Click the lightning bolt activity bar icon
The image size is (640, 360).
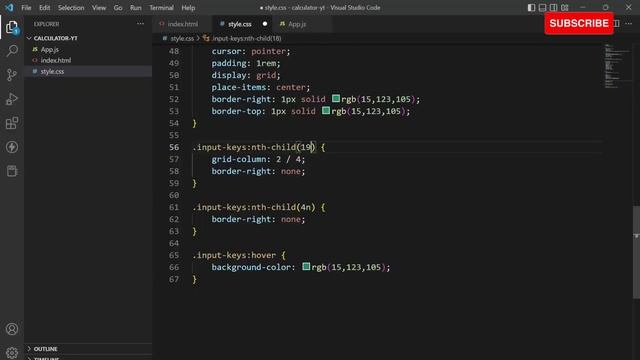pos(12,147)
